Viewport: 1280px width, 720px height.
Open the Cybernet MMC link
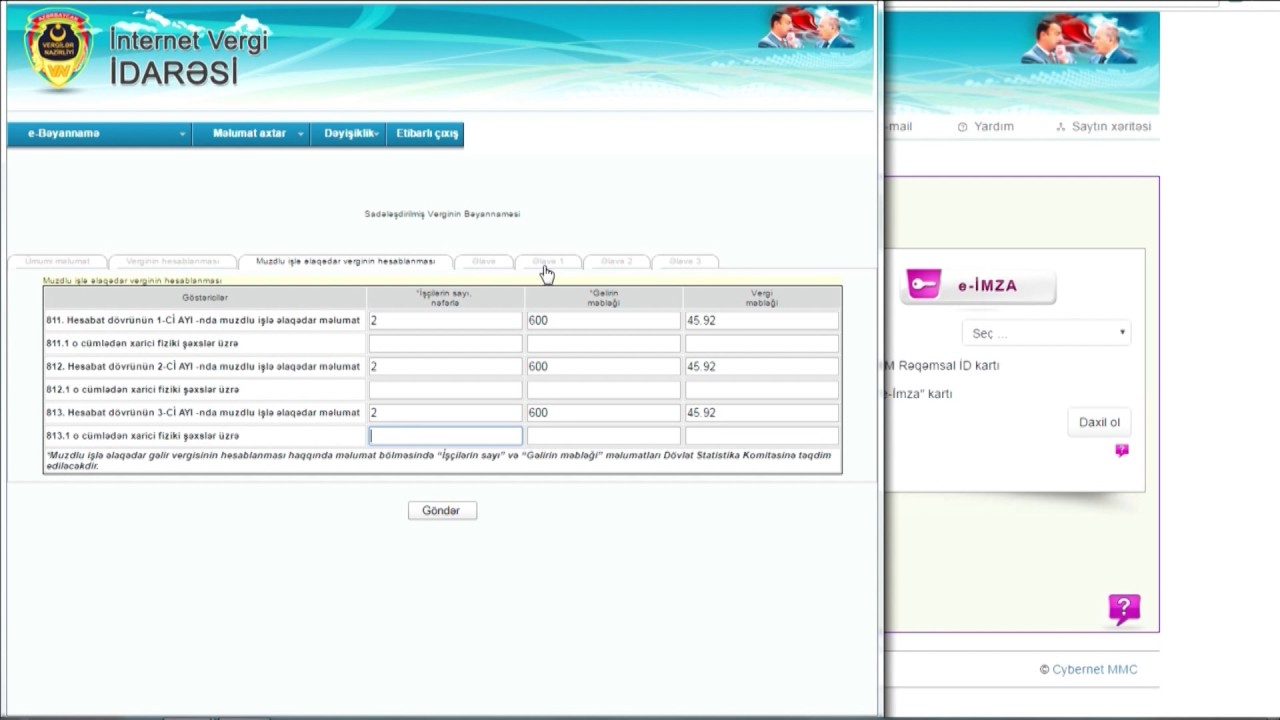click(1094, 670)
